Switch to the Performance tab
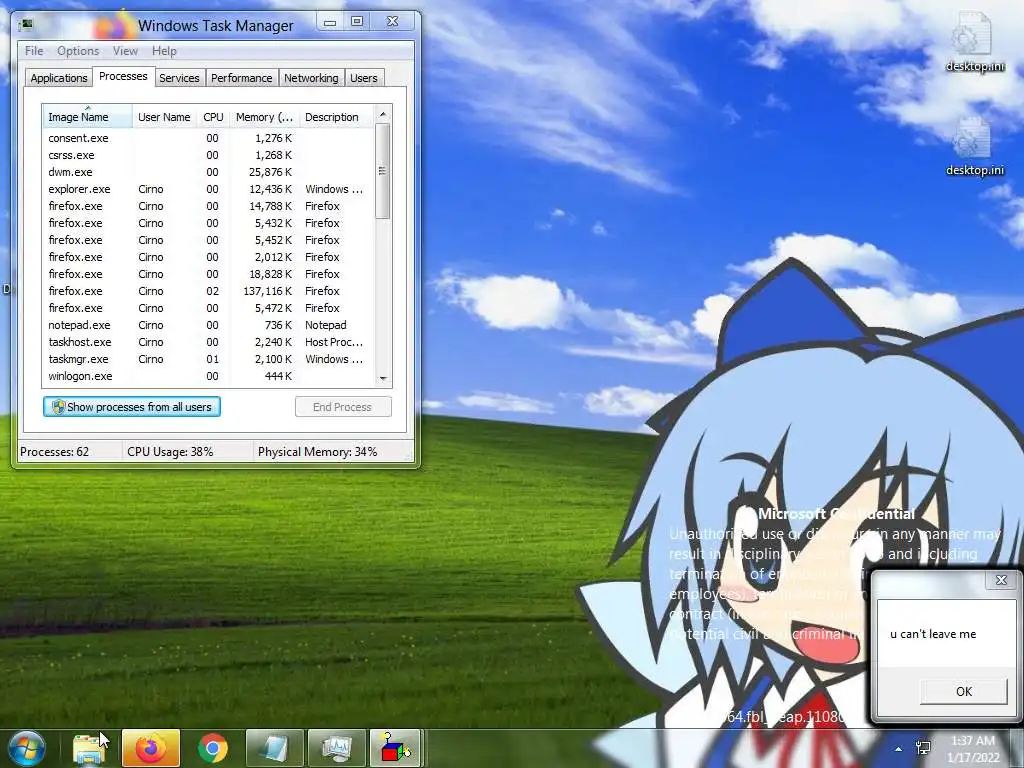 click(242, 78)
